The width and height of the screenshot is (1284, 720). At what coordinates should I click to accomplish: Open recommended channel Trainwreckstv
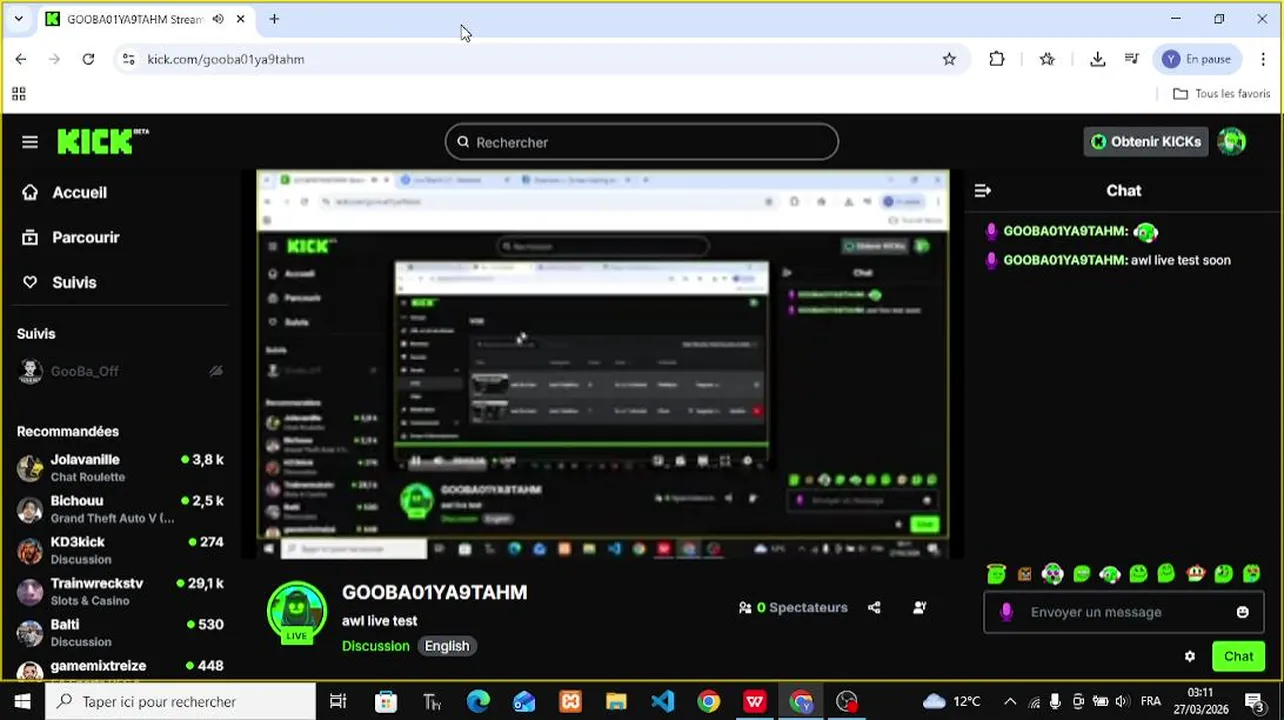pos(120,590)
